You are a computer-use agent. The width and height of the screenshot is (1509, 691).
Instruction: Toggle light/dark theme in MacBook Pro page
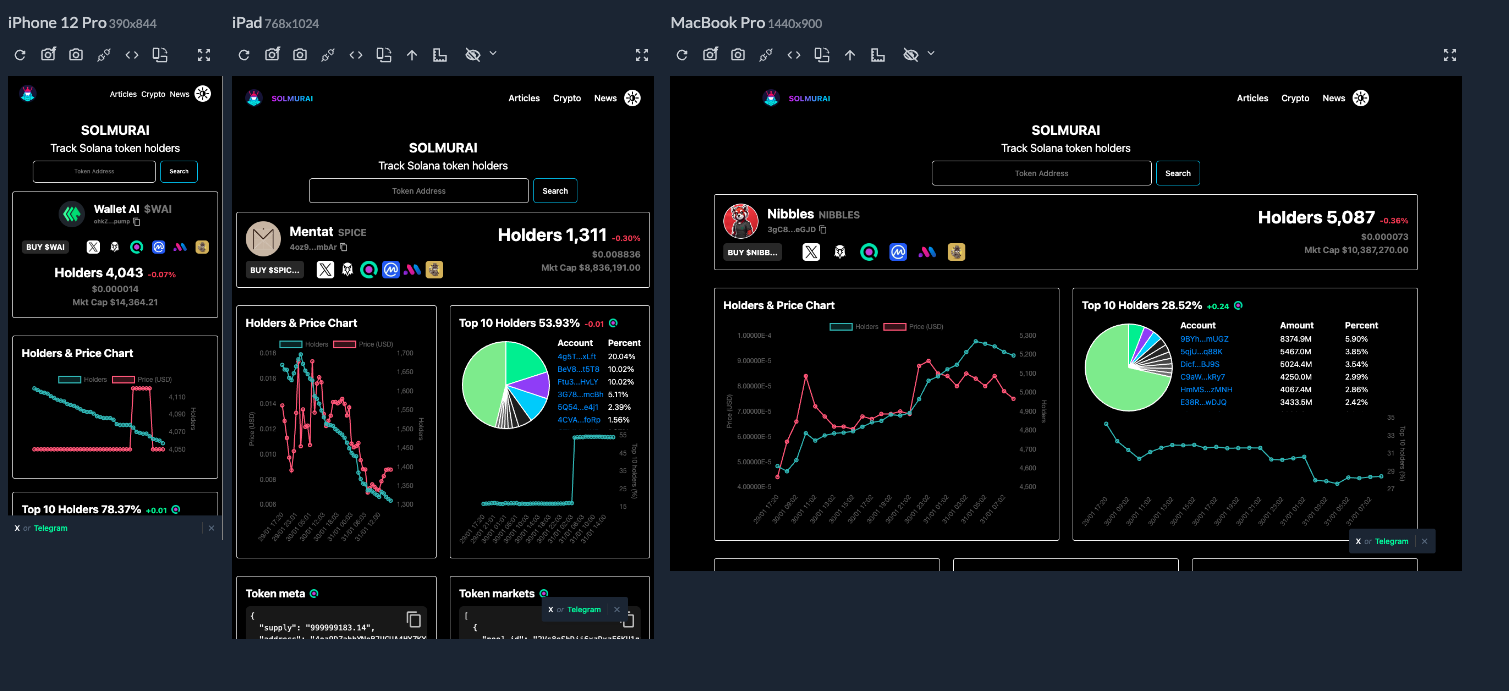[1360, 98]
